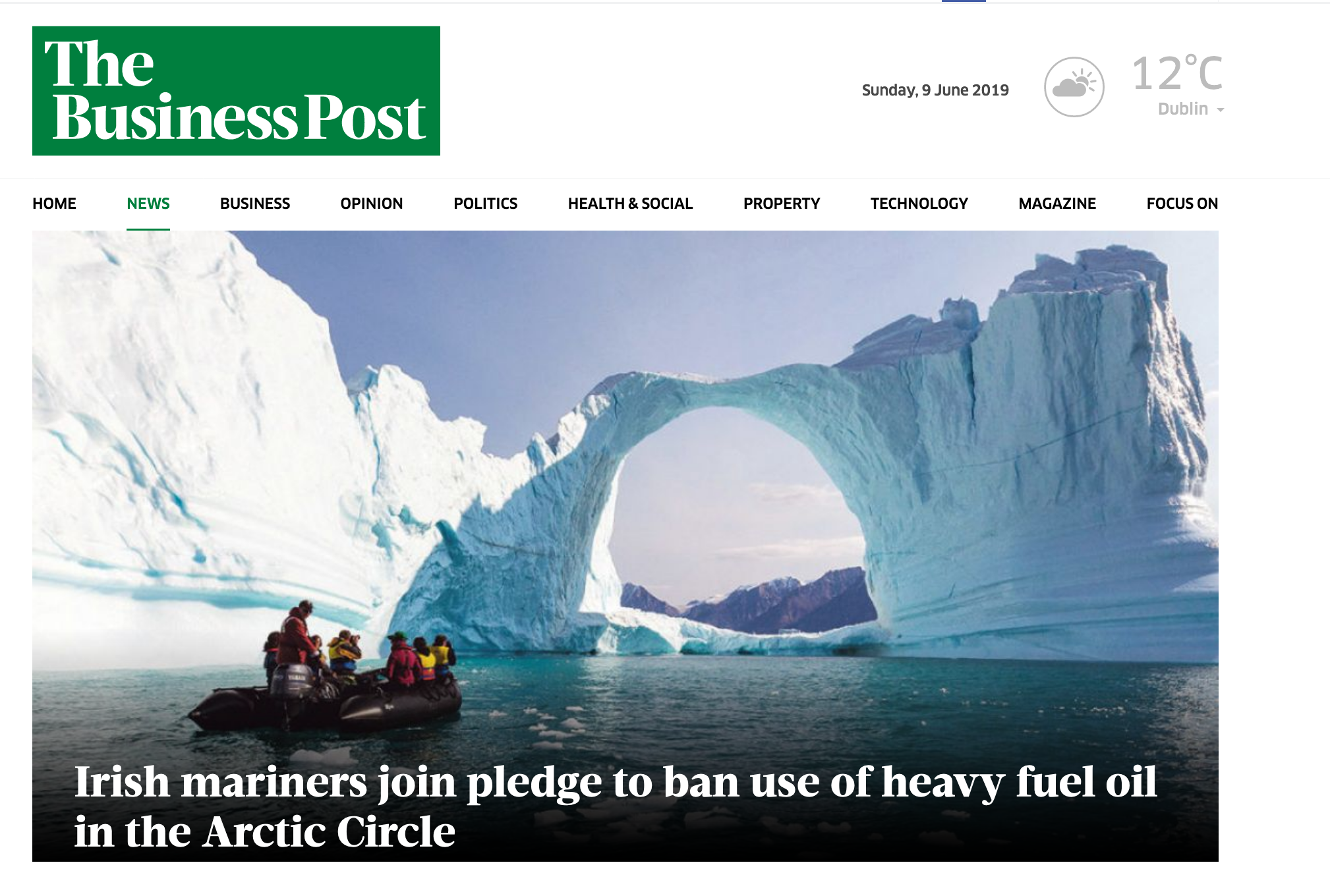Visit the HEALTH & SOCIAL section
This screenshot has width=1330, height=896.
coord(631,204)
